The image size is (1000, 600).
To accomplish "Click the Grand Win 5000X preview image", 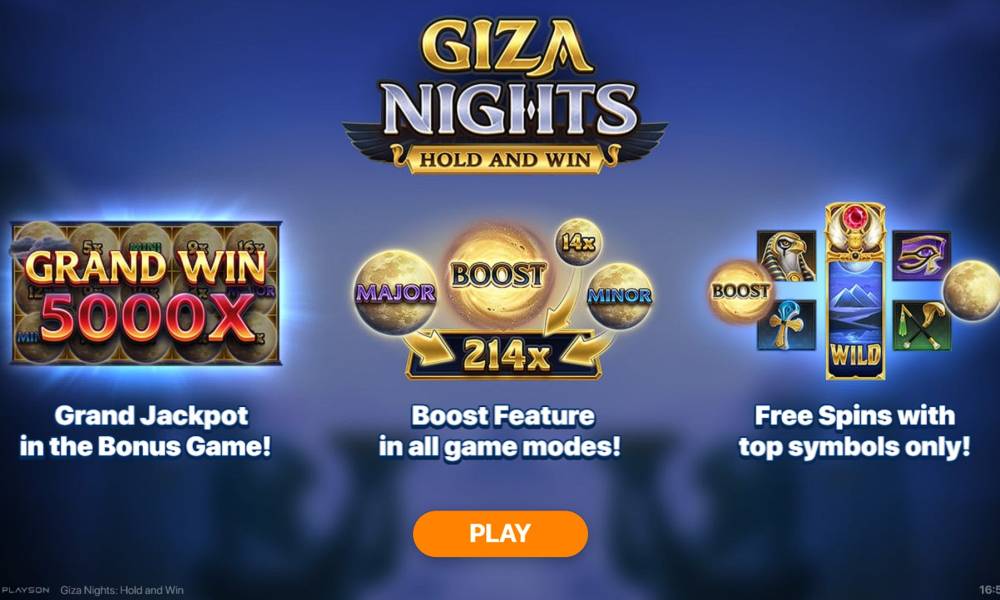I will click(147, 293).
